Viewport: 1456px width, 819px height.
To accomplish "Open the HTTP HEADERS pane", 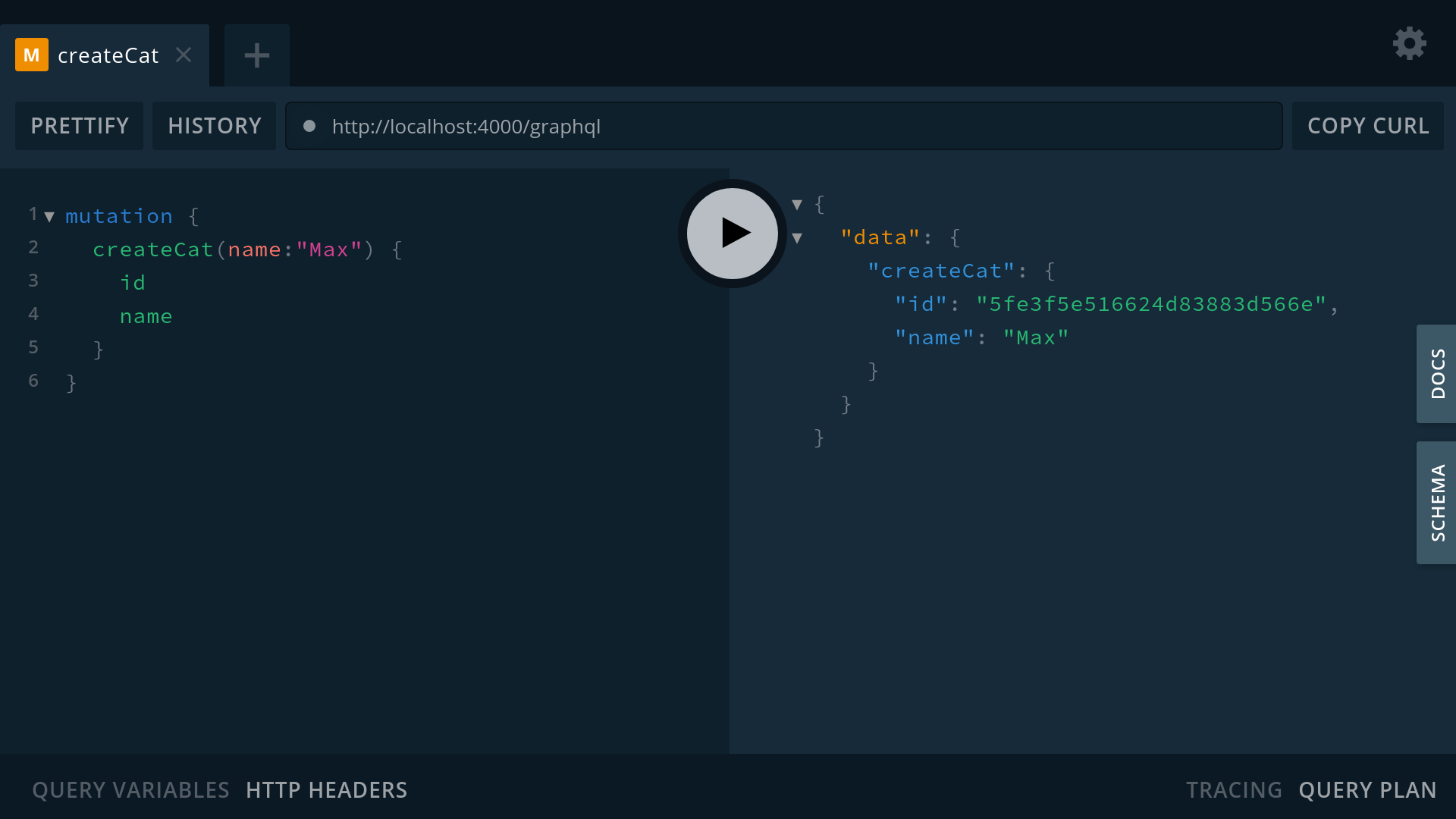I will (x=326, y=789).
